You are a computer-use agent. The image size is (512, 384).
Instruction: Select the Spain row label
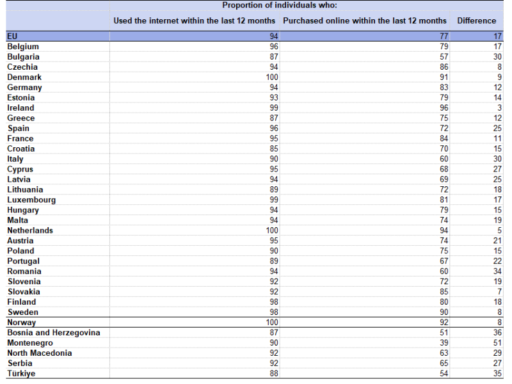pos(18,128)
